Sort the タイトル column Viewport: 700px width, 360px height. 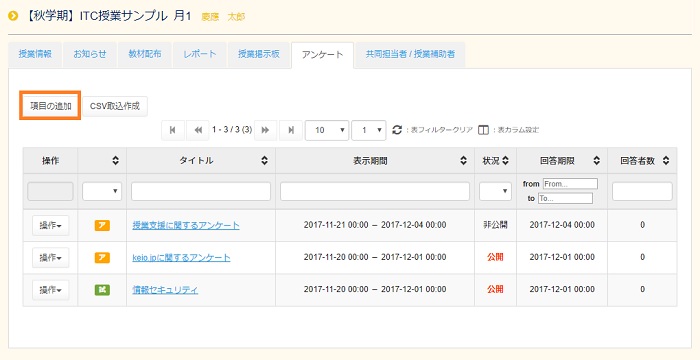pos(264,160)
